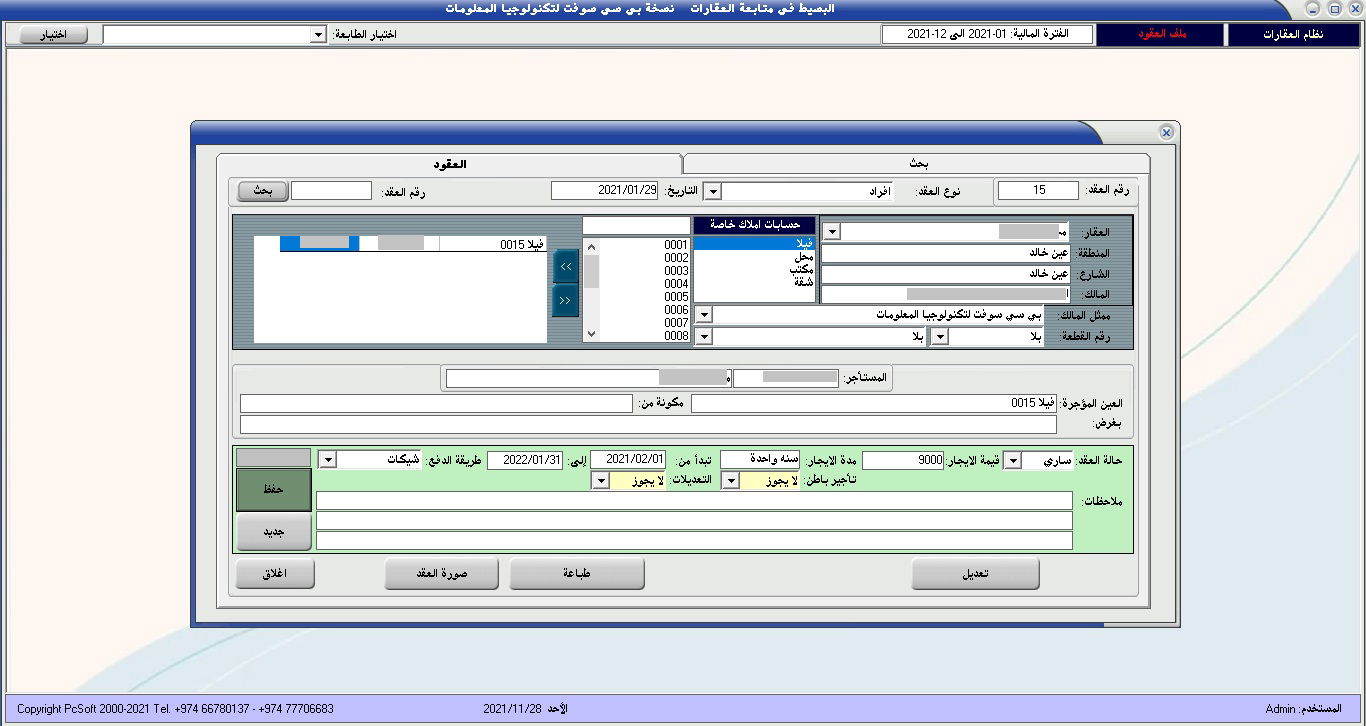Click the upper double-arrow transfer button
The image size is (1366, 726).
coord(565,267)
